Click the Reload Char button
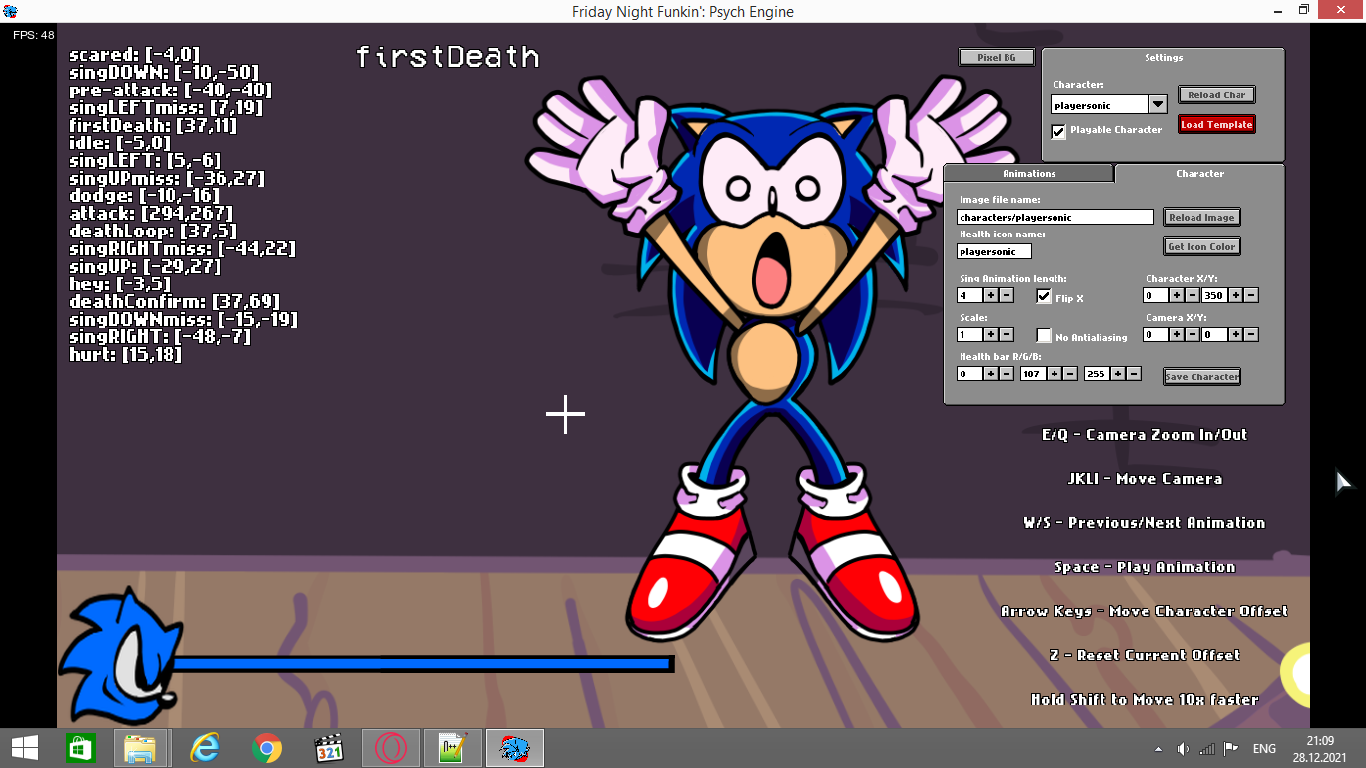The image size is (1366, 768). click(1216, 94)
